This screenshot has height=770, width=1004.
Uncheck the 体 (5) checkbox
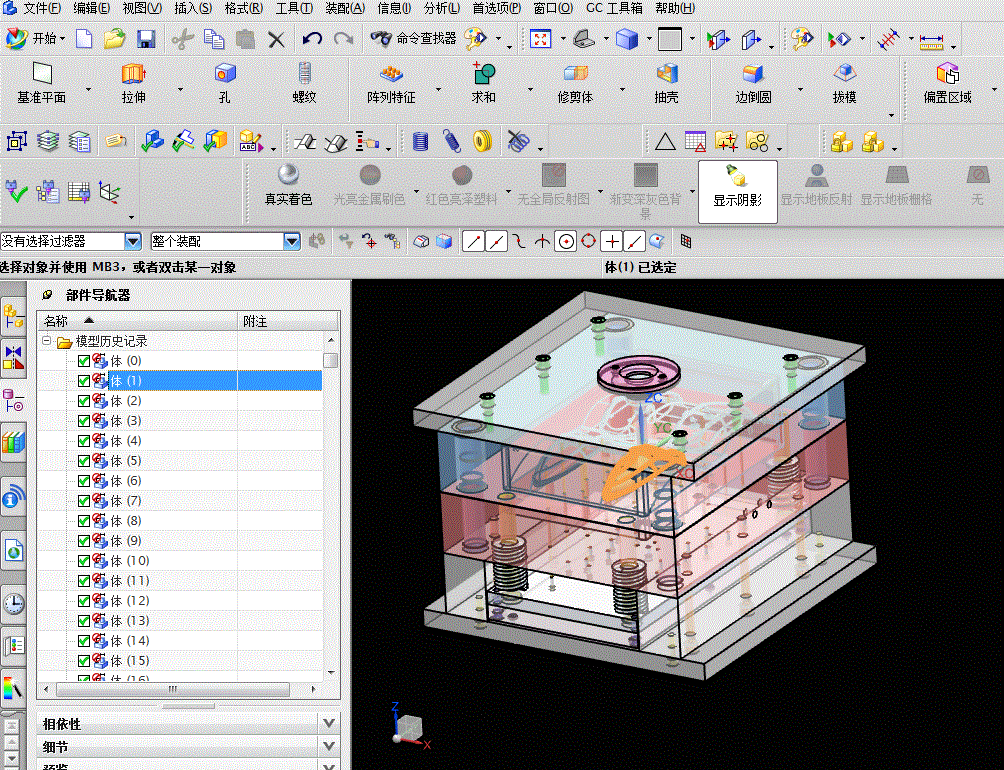tap(83, 461)
